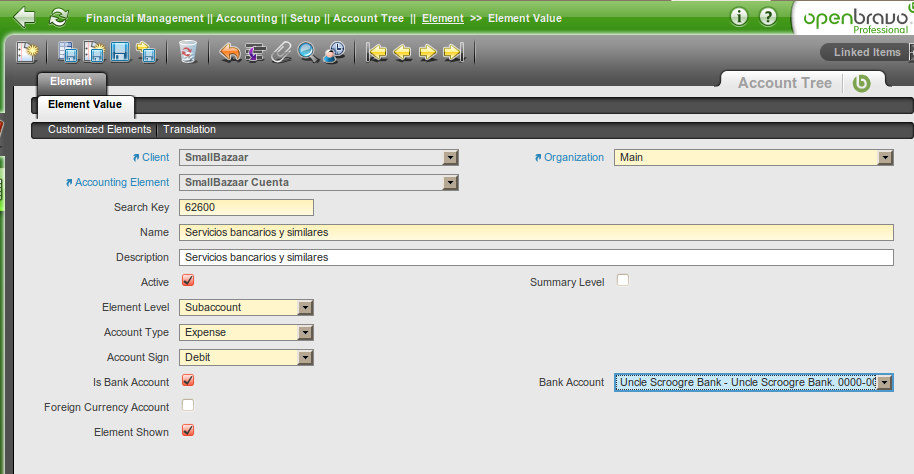Open the Customized Elements subtab

coord(99,129)
